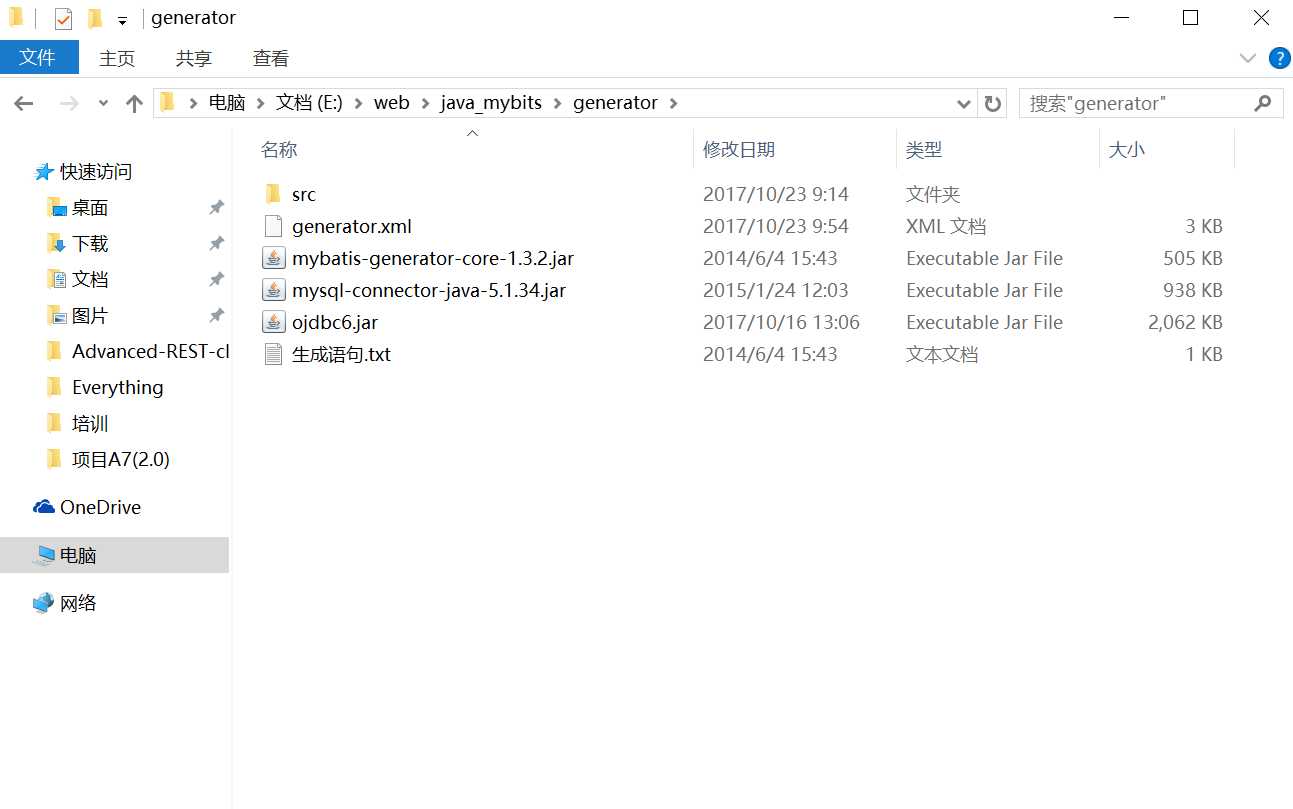
Task: Refresh the current folder view
Action: coord(992,103)
